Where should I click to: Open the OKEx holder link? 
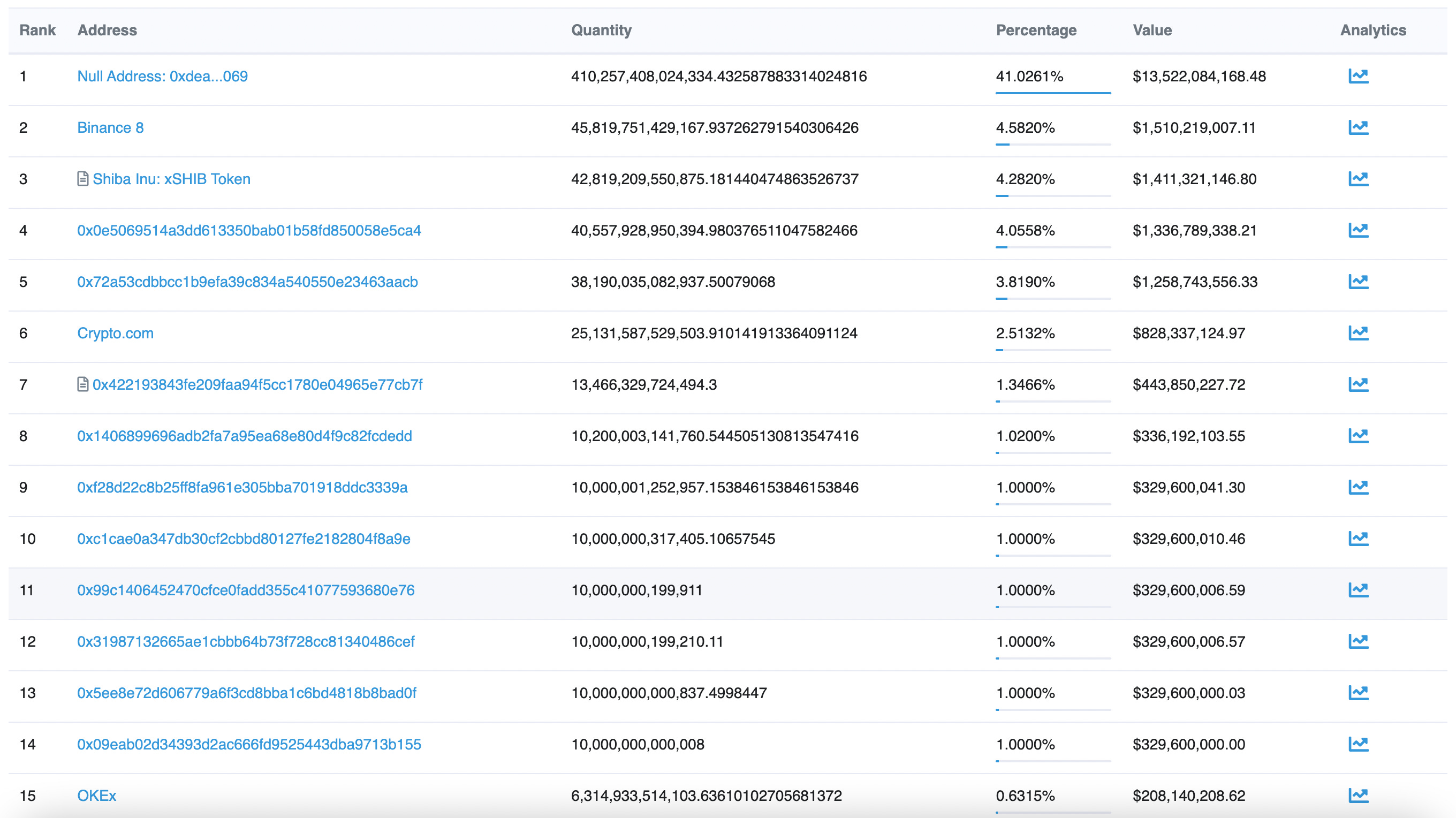pyautogui.click(x=97, y=797)
